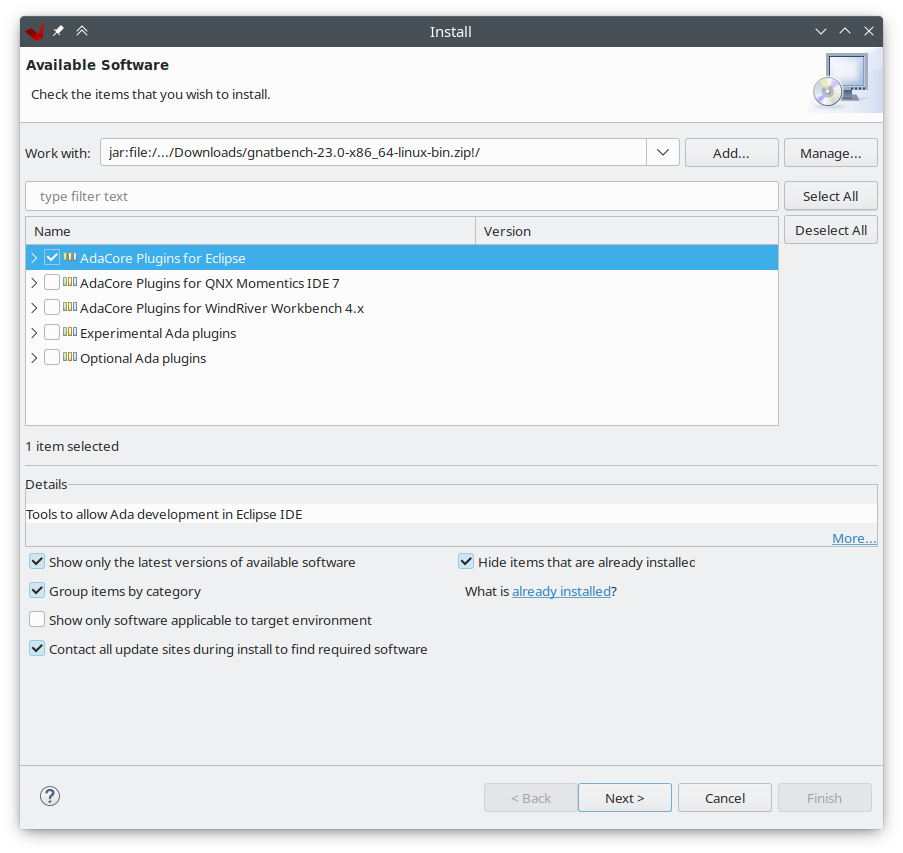Open the More... details link

(854, 538)
